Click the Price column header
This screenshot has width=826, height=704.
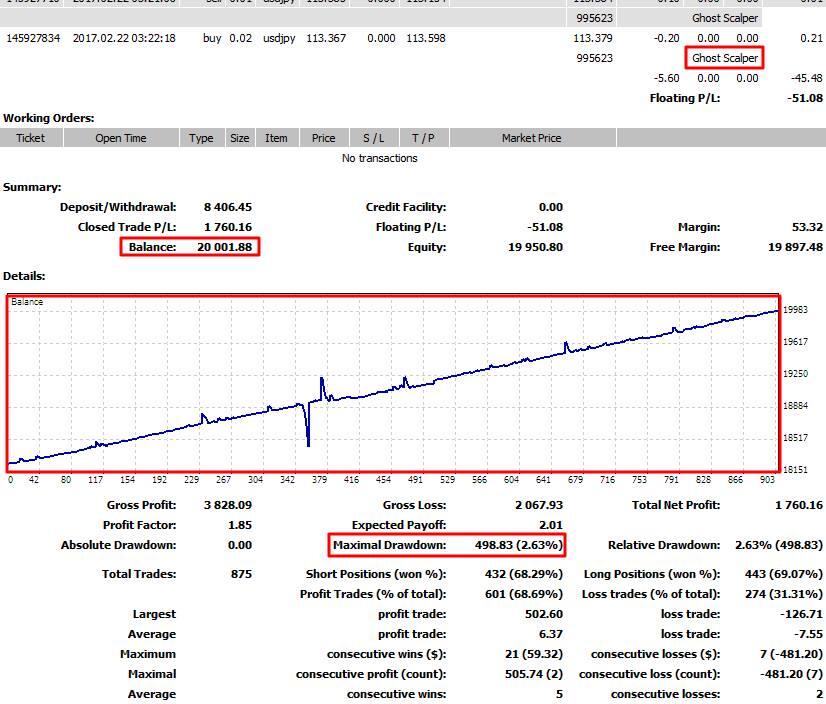323,138
